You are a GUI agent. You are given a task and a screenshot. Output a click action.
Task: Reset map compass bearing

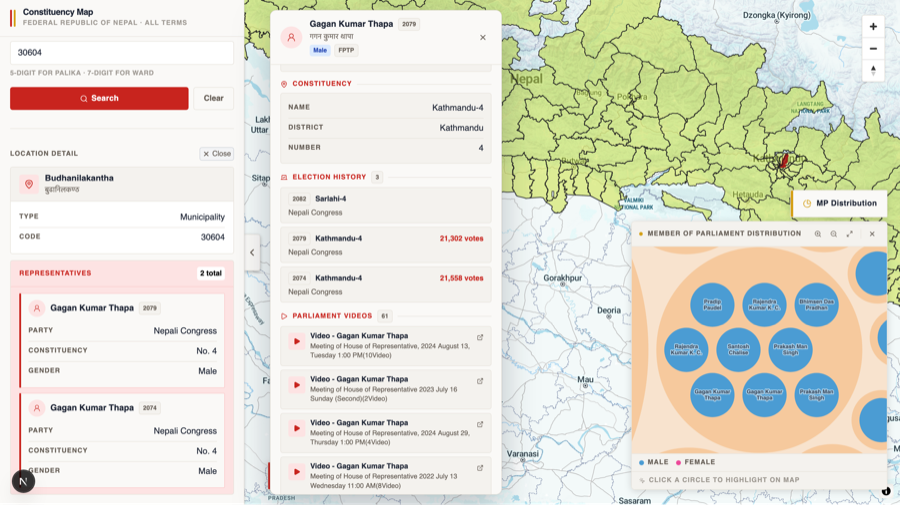[873, 71]
